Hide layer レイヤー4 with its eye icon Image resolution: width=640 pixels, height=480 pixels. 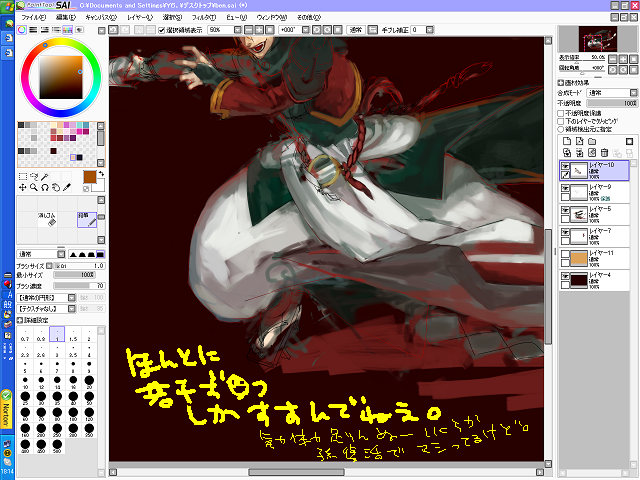565,276
